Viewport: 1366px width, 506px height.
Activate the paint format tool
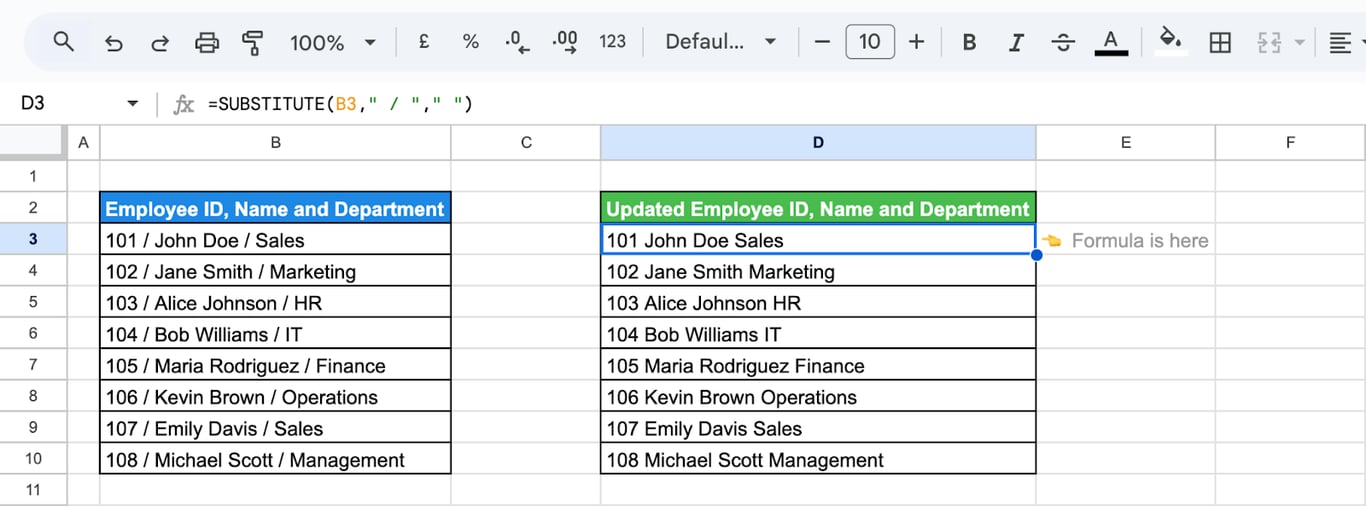coord(253,42)
